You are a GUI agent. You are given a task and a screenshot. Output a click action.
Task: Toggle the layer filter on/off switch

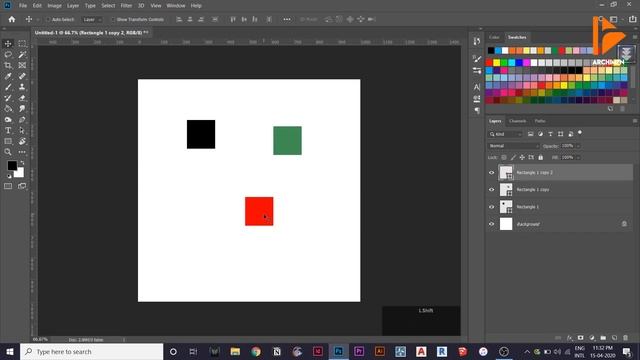[580, 133]
